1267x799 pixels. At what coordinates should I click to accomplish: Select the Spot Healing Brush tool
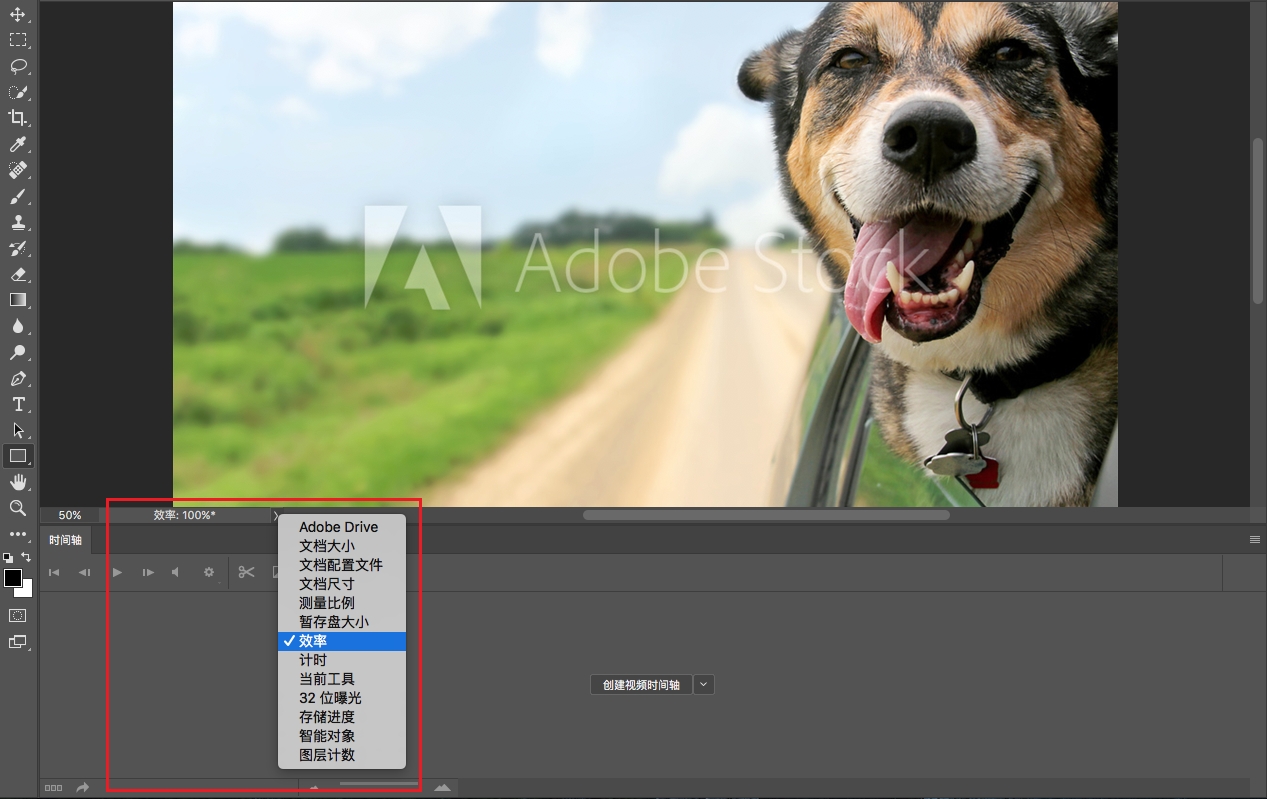click(x=18, y=170)
